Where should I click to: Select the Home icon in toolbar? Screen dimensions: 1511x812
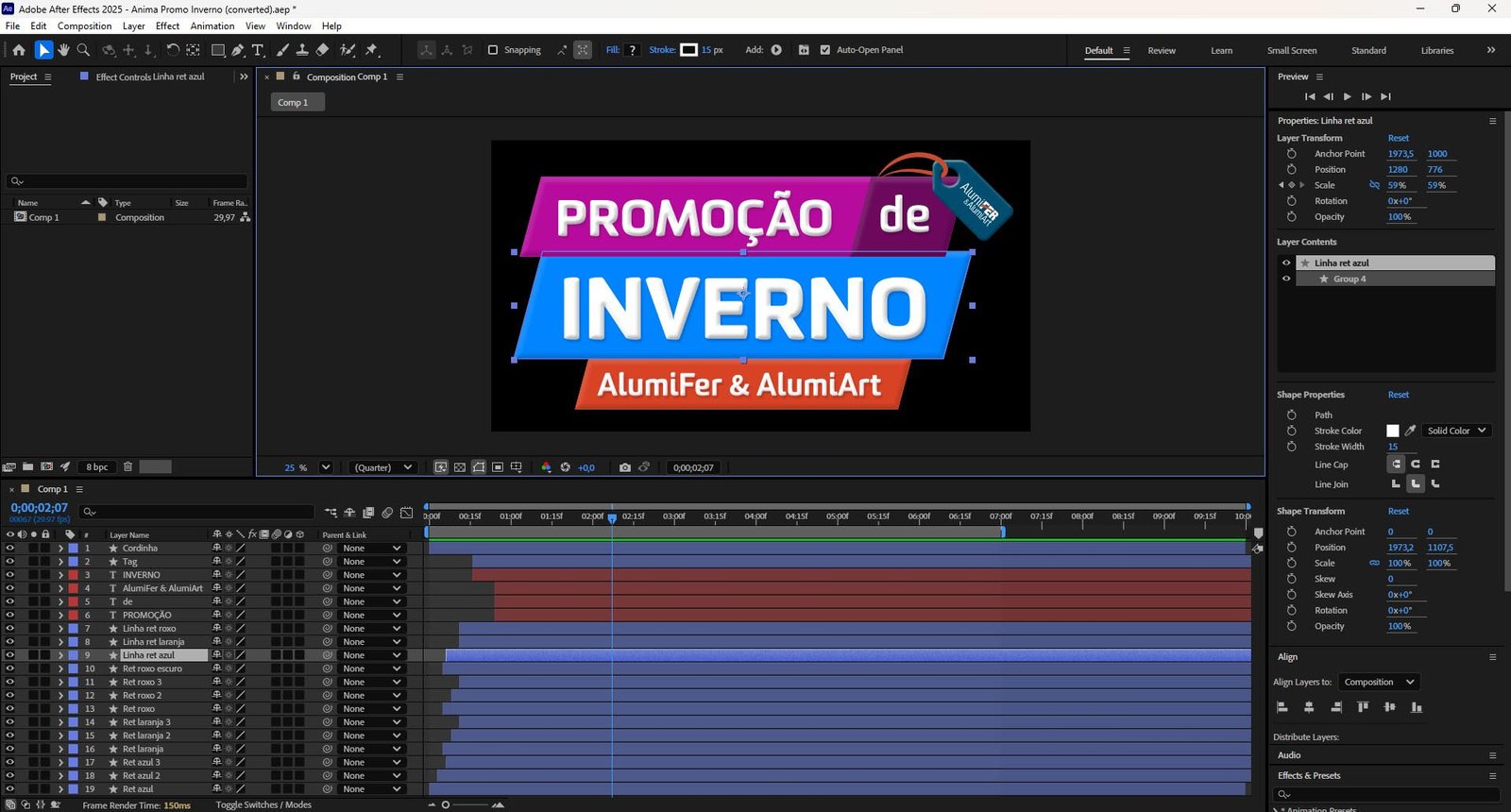19,50
